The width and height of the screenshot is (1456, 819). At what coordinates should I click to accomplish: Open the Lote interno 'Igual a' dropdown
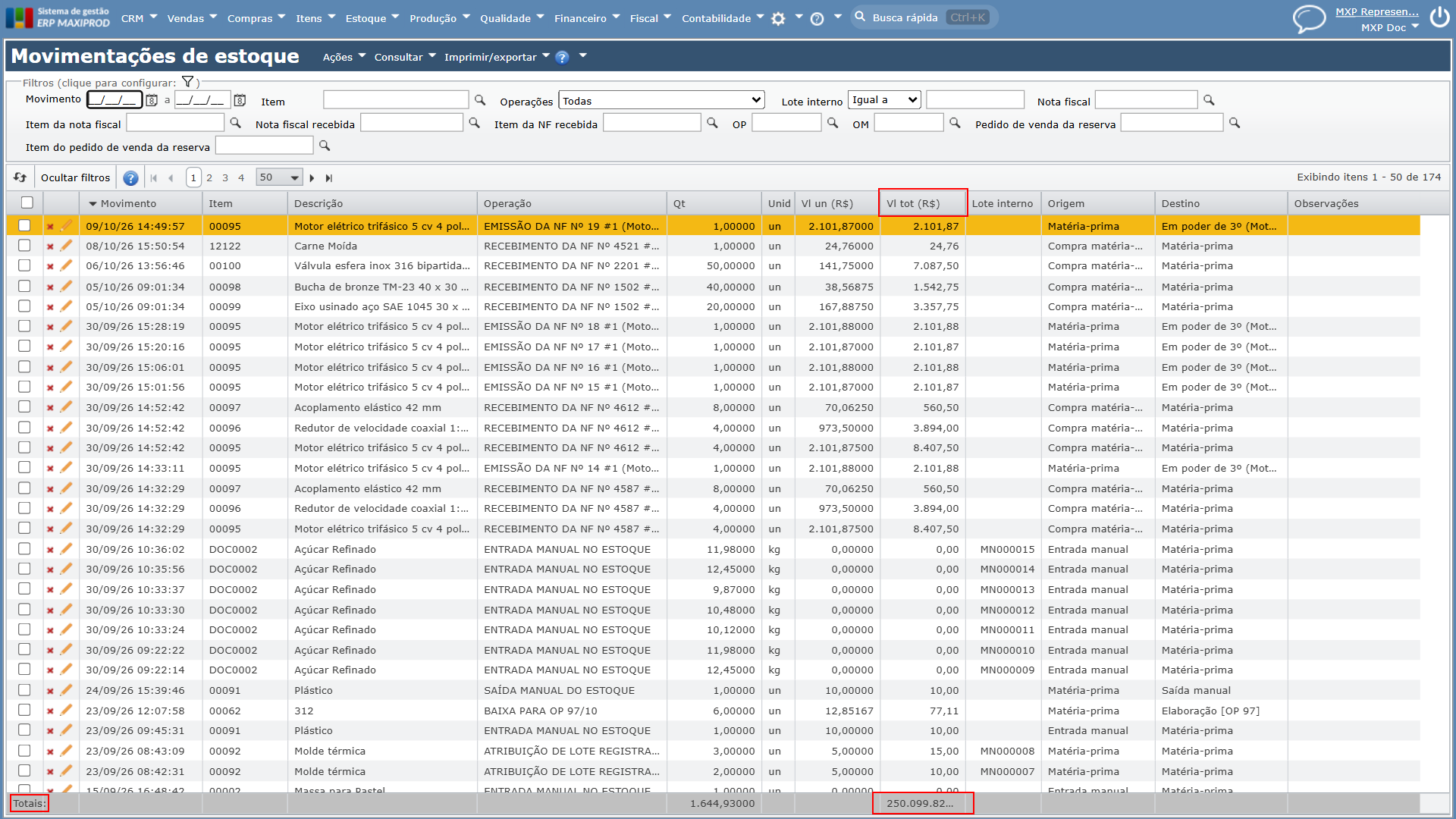(884, 99)
